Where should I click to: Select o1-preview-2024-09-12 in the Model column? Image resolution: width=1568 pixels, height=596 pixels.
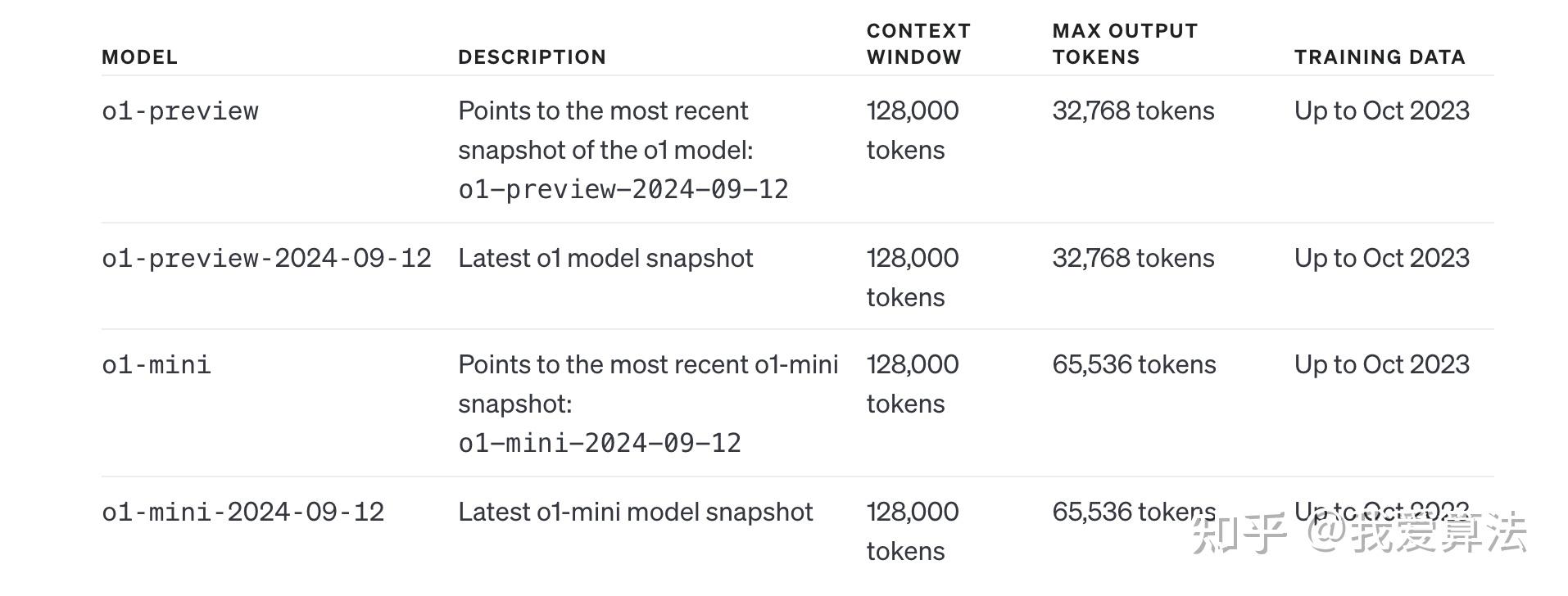pos(266,259)
